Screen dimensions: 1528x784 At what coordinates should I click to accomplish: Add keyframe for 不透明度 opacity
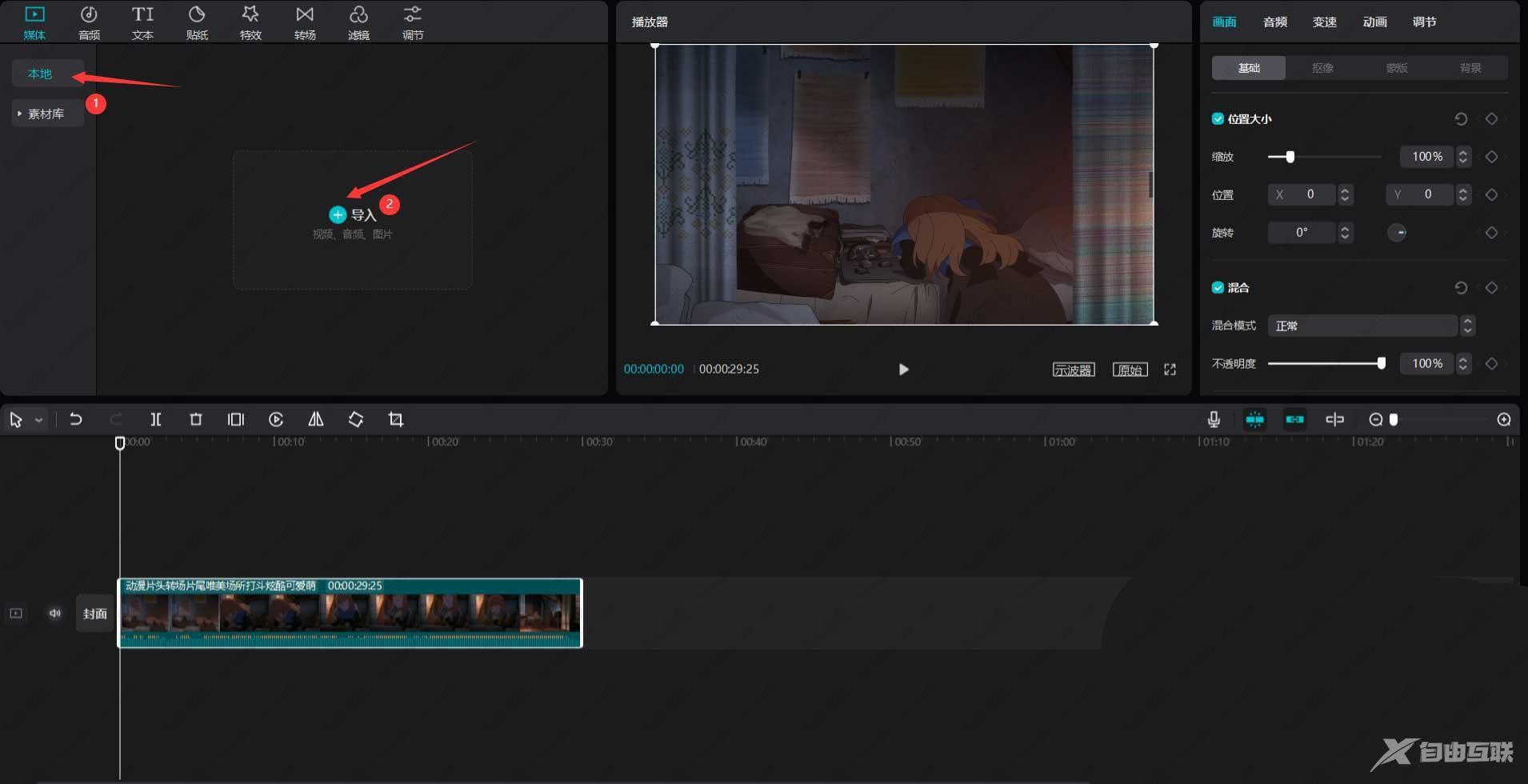[x=1491, y=363]
